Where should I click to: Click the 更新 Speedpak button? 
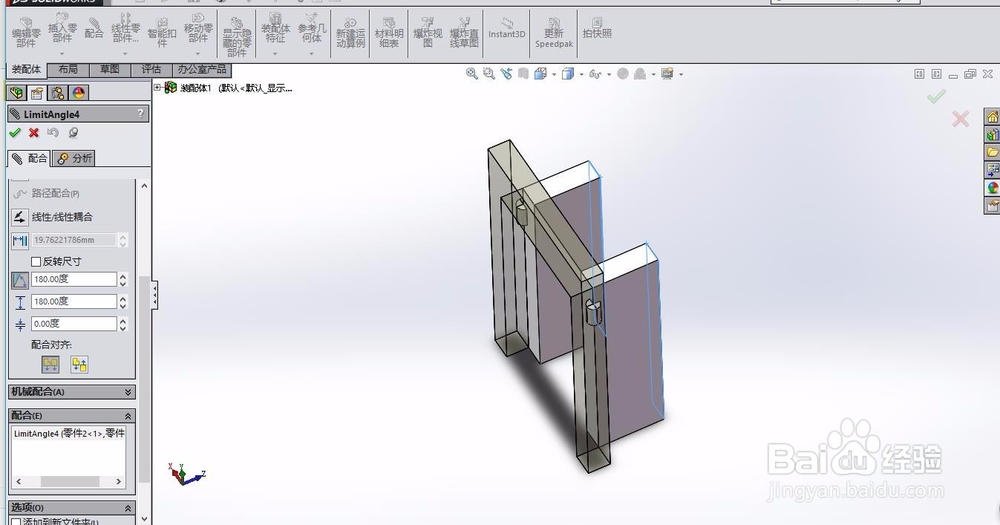(554, 32)
